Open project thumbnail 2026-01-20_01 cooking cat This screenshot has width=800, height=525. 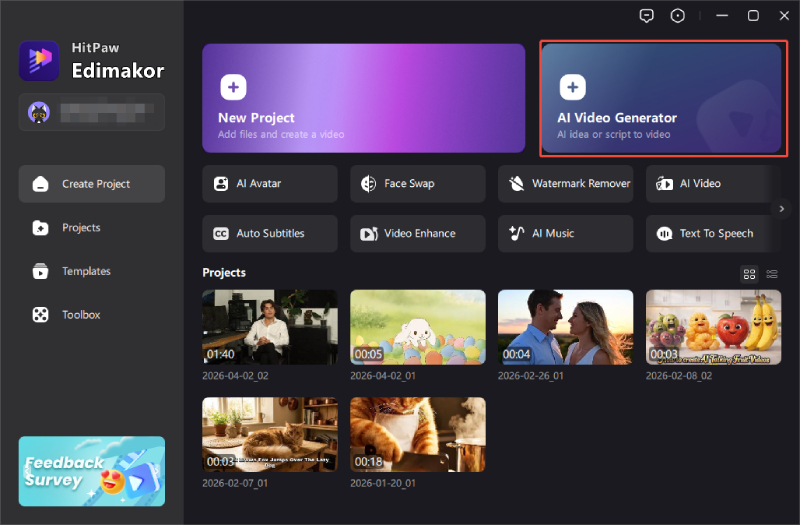tap(418, 435)
